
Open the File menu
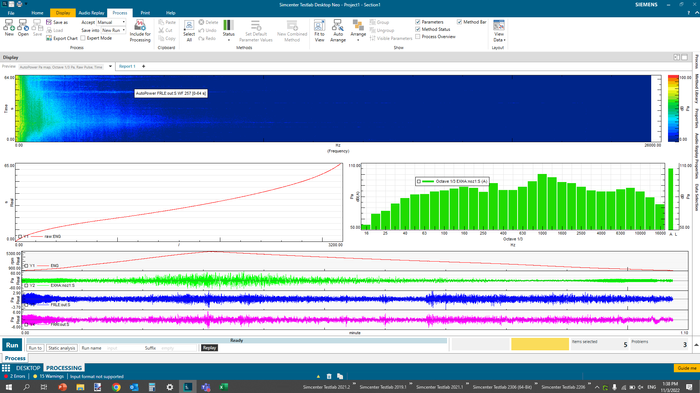click(x=11, y=13)
